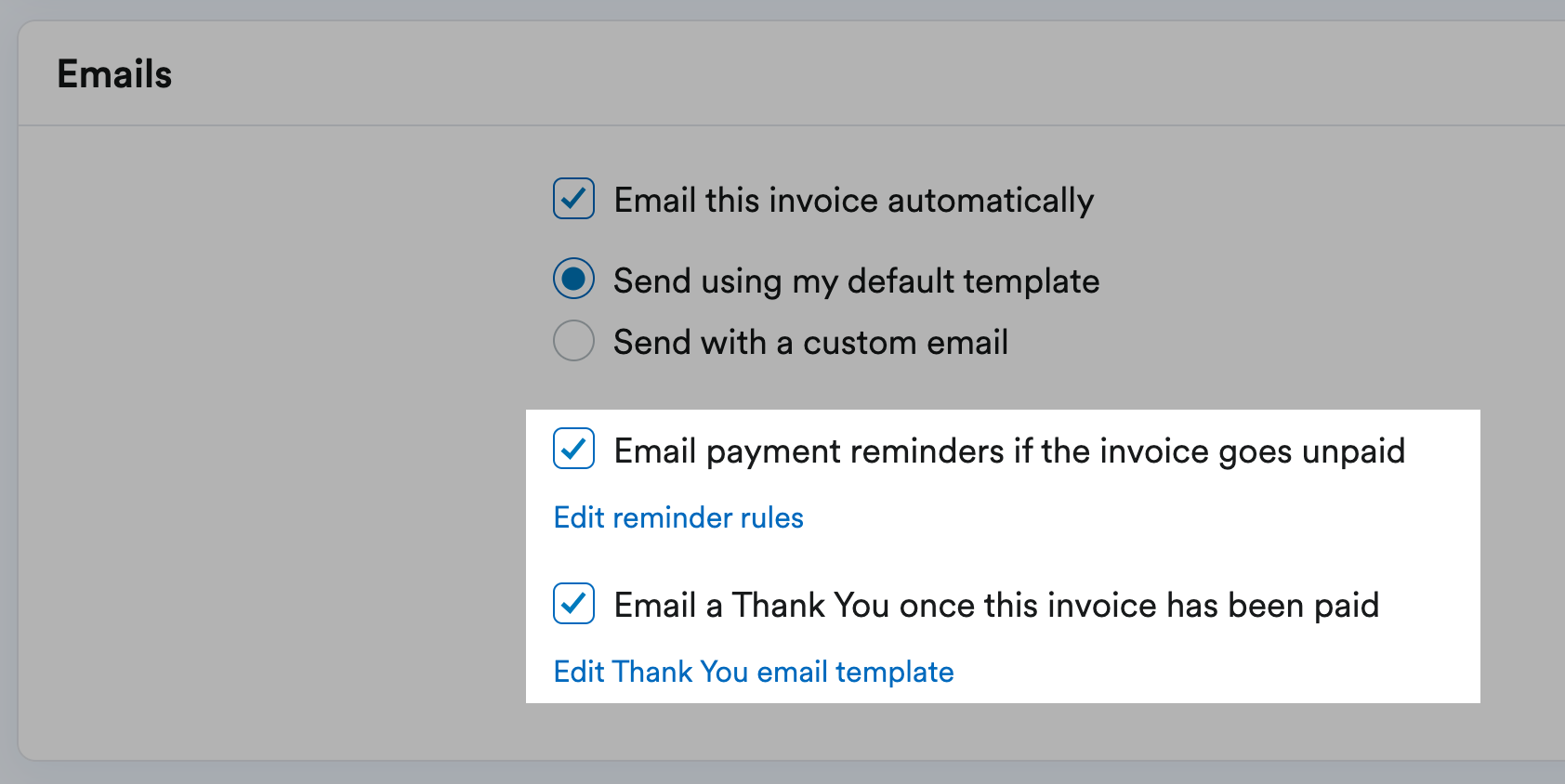Open Edit reminder rules link

[678, 517]
